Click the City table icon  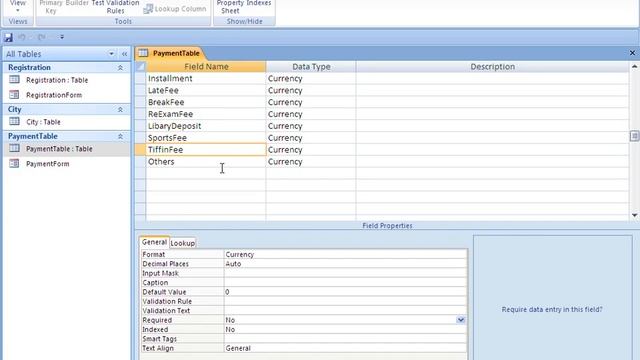14,121
